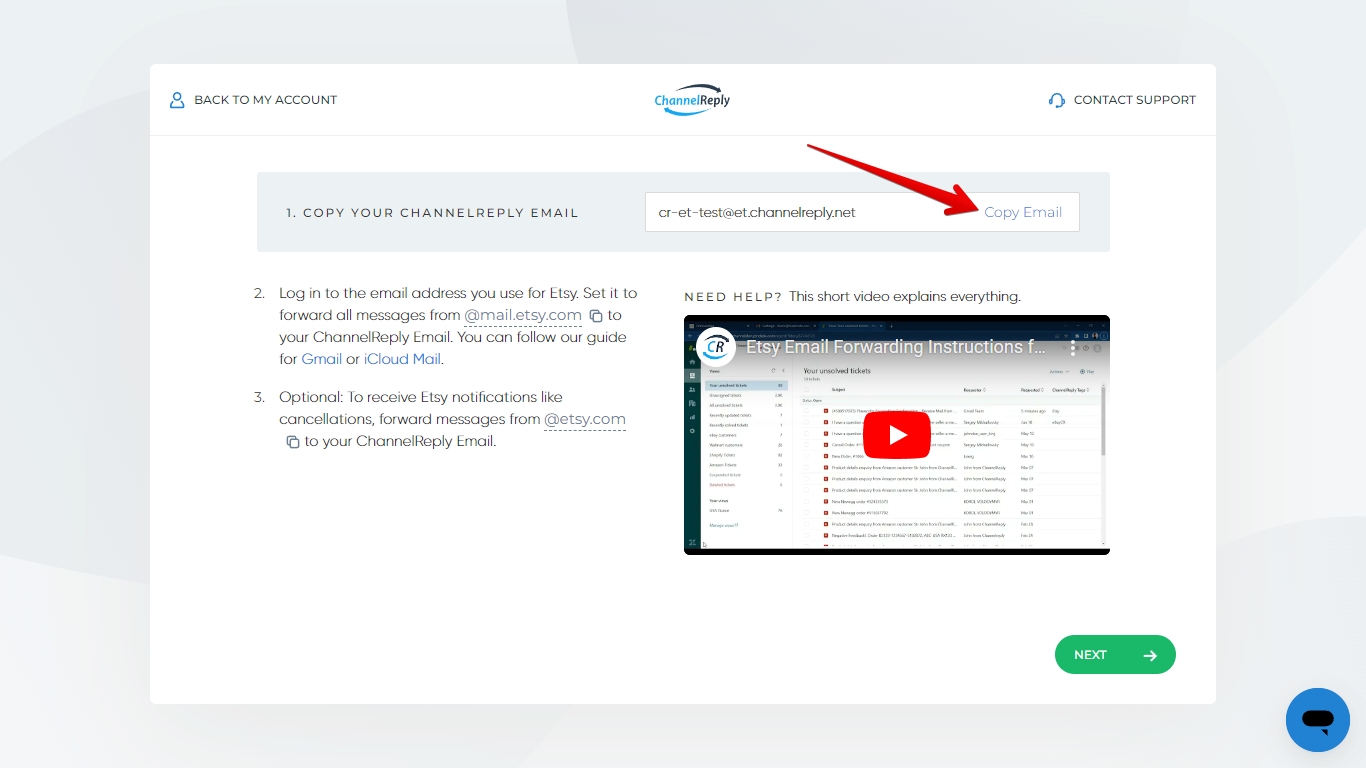Select the ChannelReply email address field
This screenshot has width=1366, height=768.
click(x=862, y=212)
